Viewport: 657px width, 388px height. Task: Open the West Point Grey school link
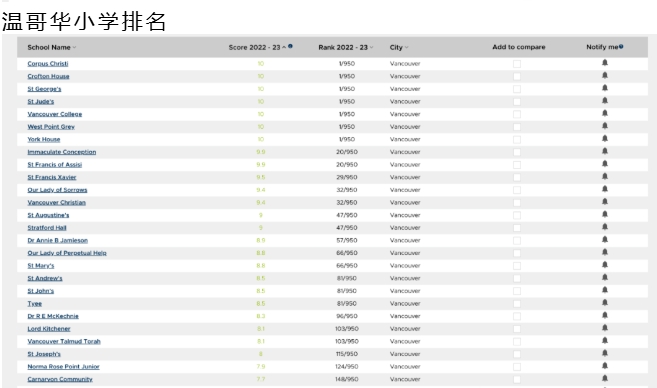[51, 127]
